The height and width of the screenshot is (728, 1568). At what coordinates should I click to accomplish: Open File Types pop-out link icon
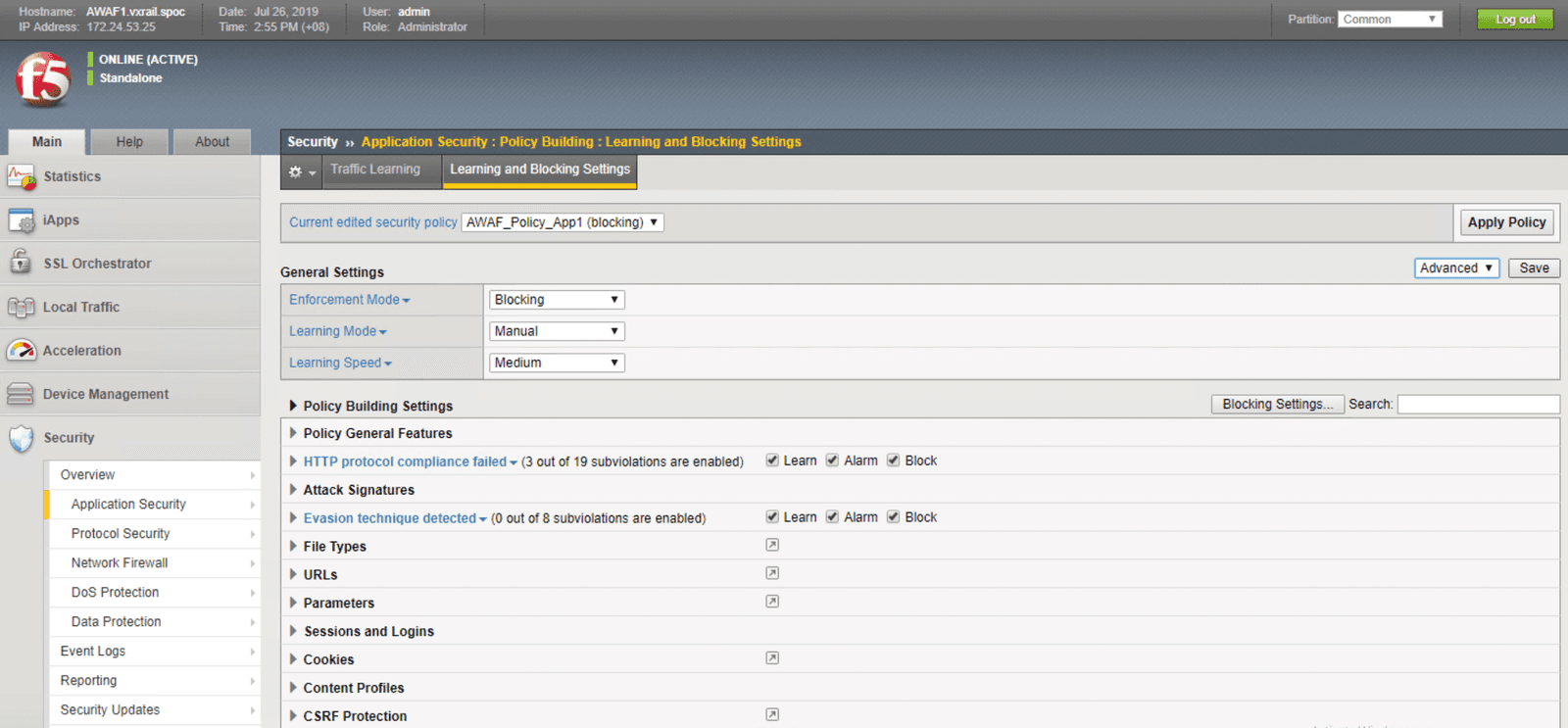coord(772,545)
